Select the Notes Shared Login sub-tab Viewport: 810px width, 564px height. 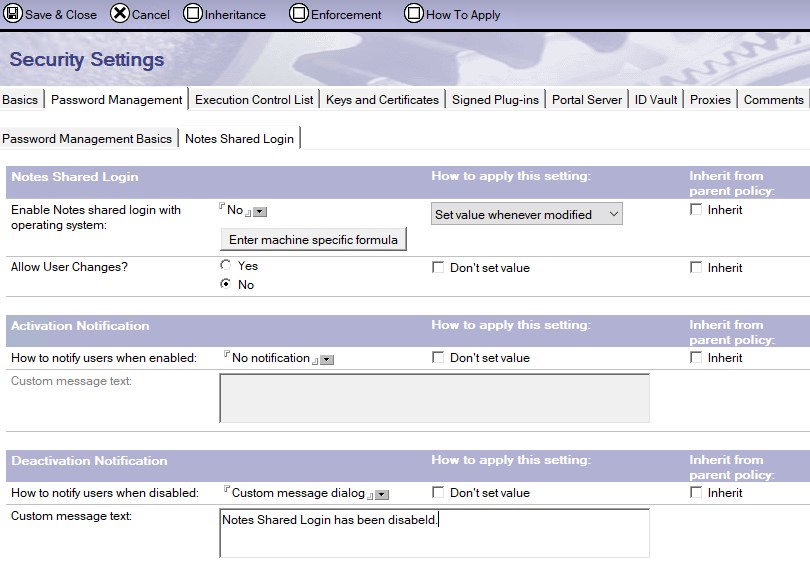pyautogui.click(x=239, y=139)
